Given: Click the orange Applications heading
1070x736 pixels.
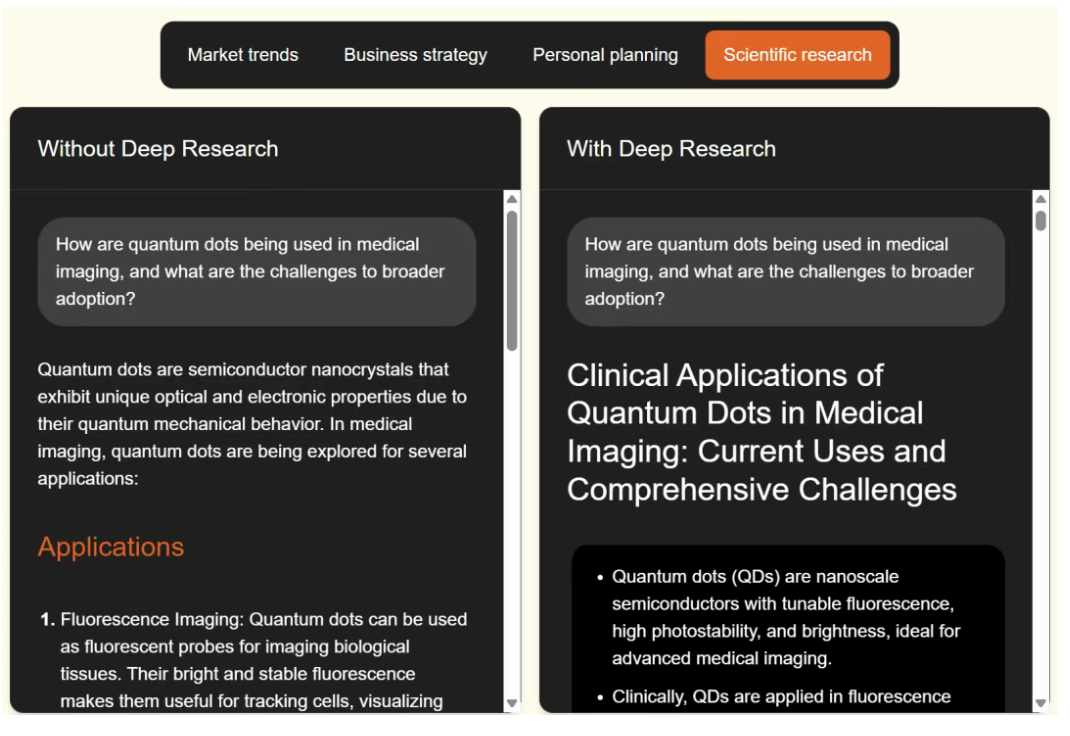Looking at the screenshot, I should click(x=111, y=547).
